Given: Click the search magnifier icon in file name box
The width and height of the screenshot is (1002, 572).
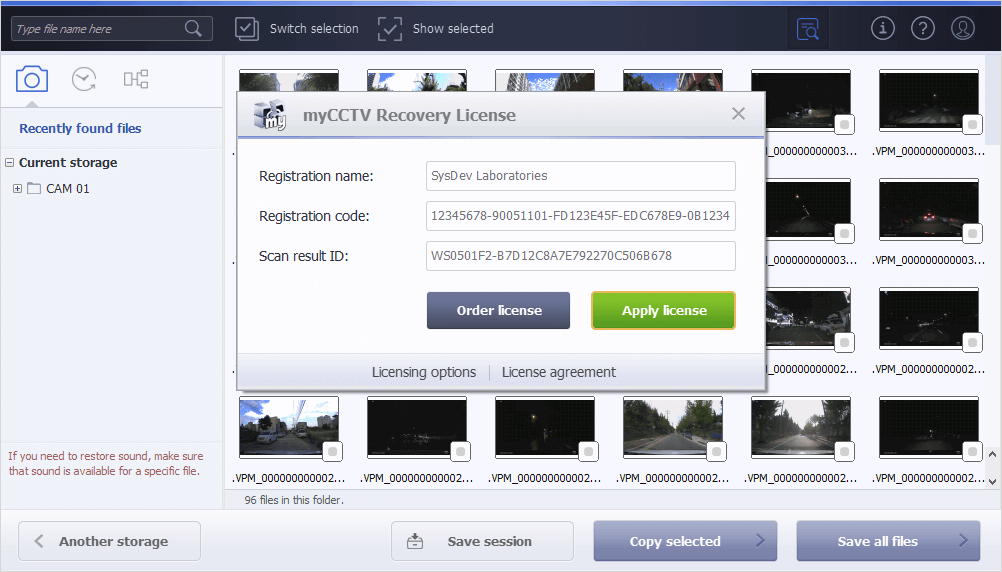Looking at the screenshot, I should [193, 28].
